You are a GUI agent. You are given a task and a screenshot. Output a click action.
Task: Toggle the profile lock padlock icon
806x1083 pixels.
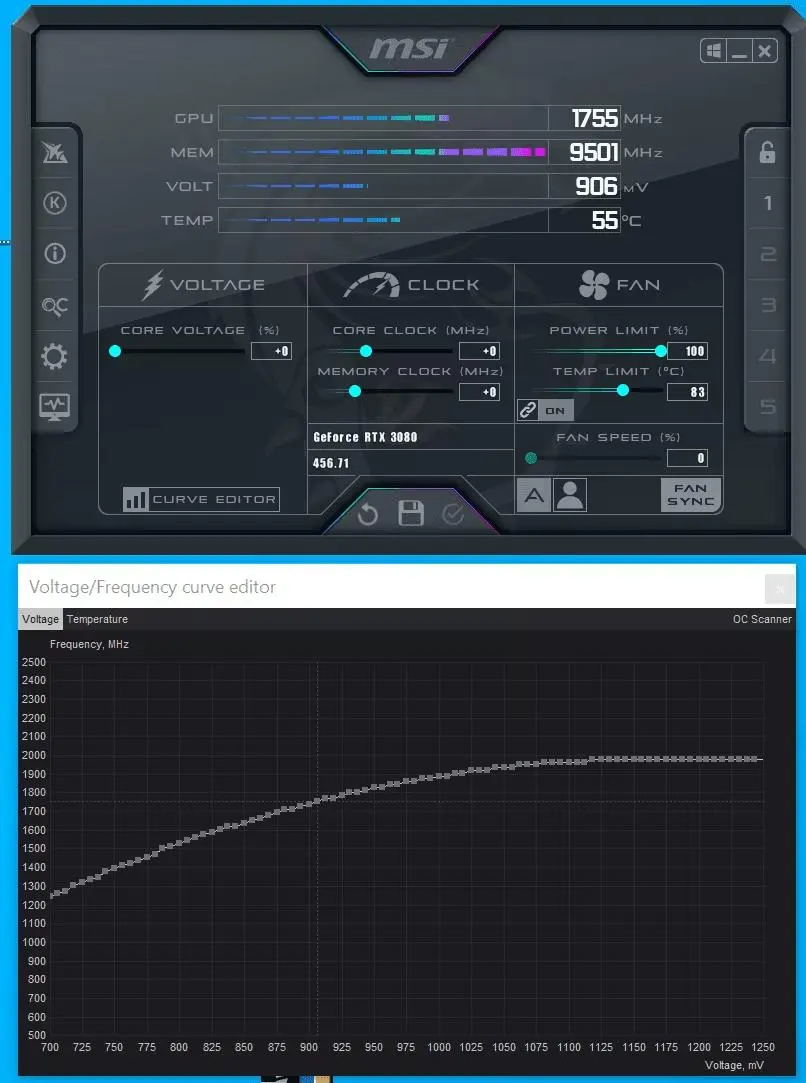767,152
